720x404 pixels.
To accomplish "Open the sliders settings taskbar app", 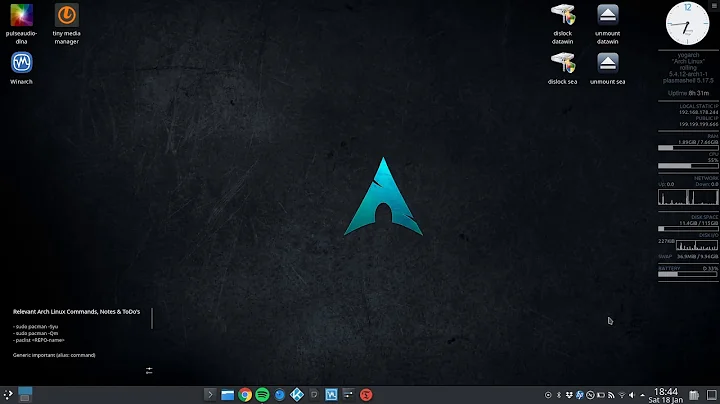I will [349, 394].
